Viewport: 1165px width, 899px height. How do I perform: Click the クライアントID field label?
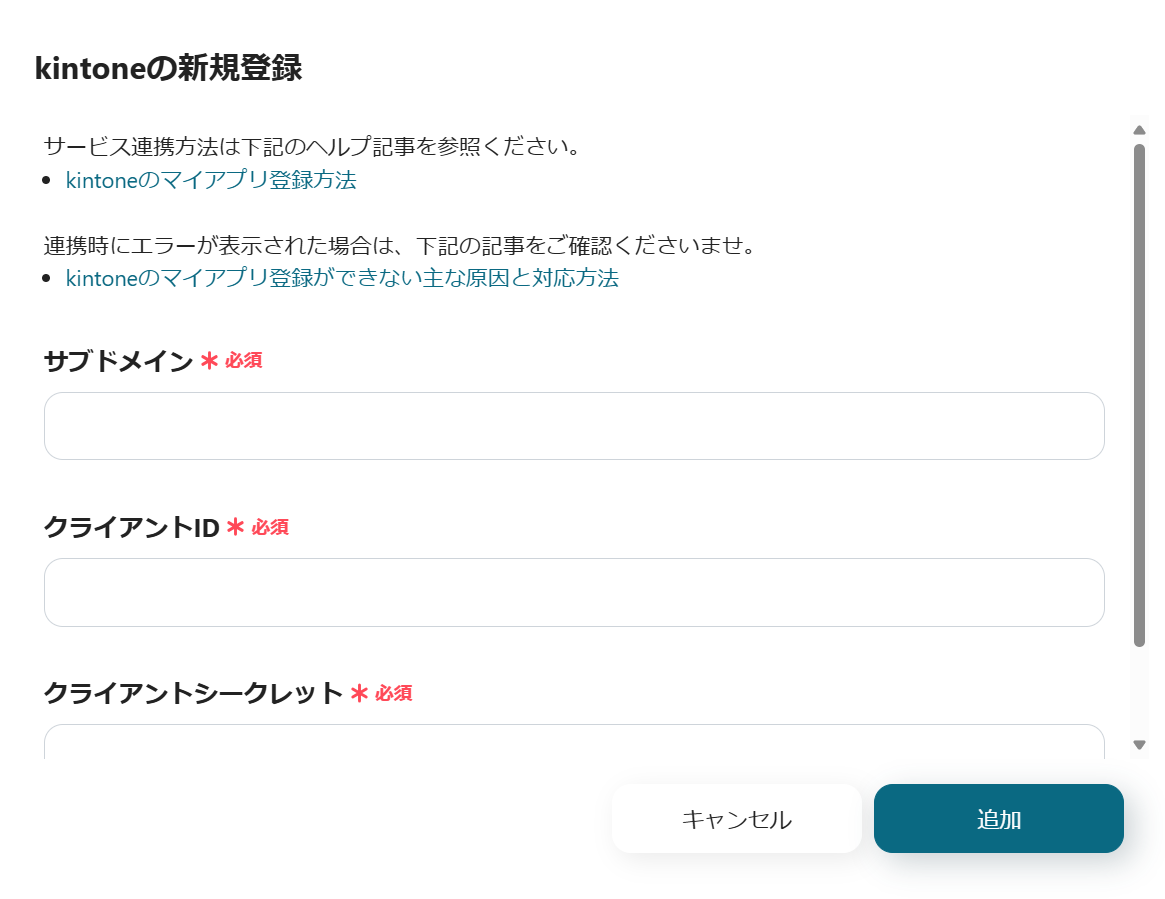pyautogui.click(x=131, y=527)
